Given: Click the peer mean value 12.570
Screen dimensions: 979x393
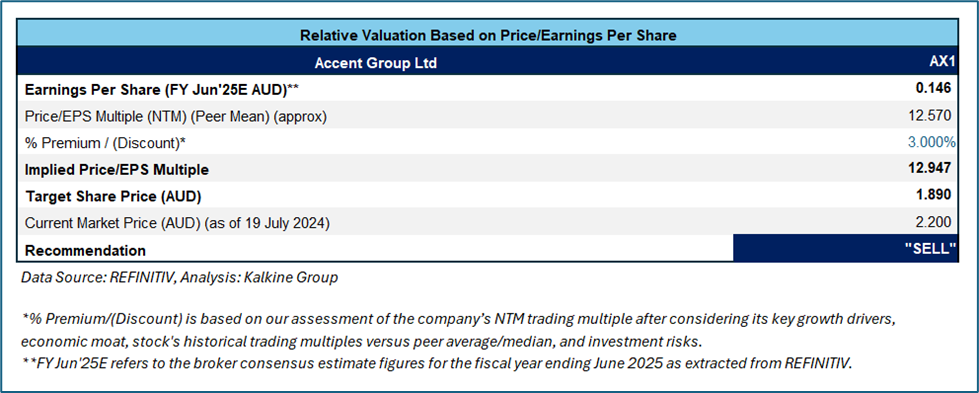Looking at the screenshot, I should pos(931,116).
